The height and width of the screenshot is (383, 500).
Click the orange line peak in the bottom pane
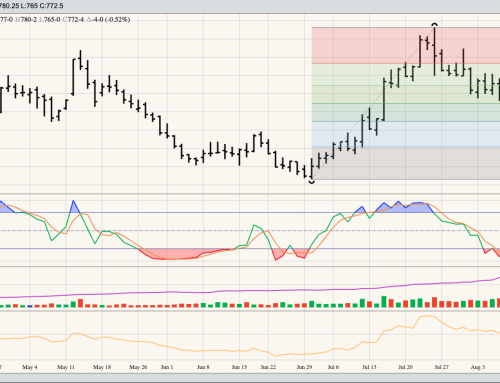[x=427, y=316]
